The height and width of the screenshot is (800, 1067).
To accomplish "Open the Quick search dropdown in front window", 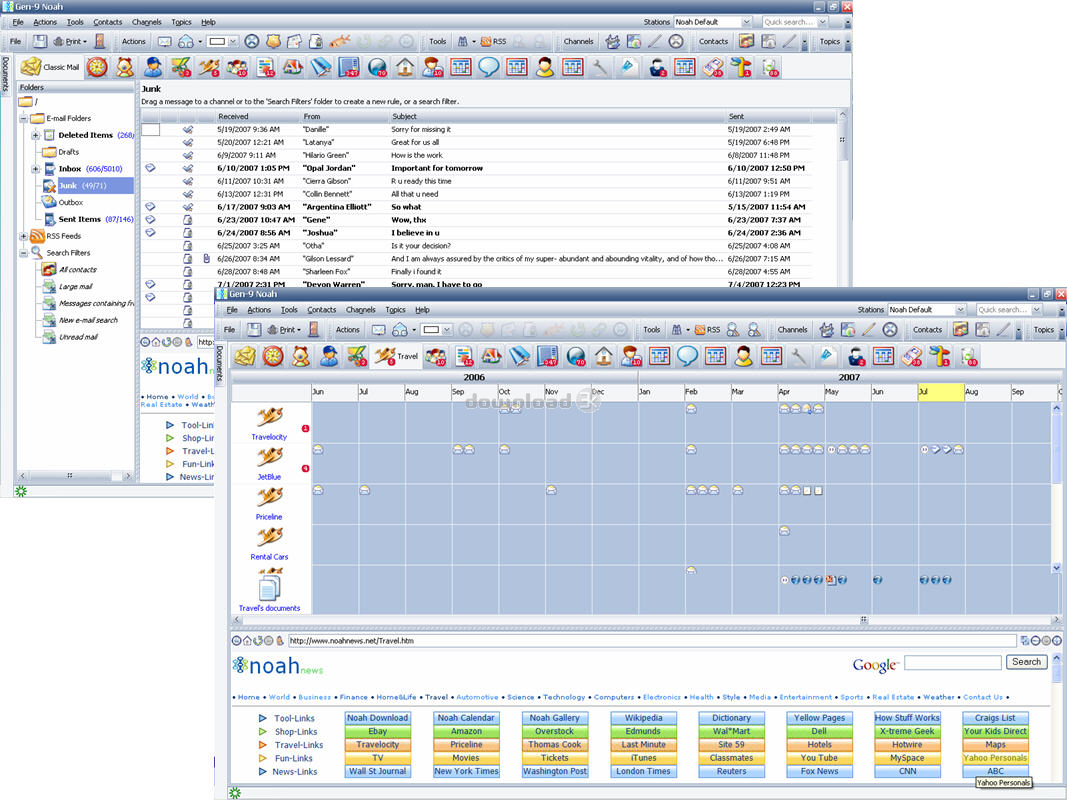I will pyautogui.click(x=1036, y=310).
